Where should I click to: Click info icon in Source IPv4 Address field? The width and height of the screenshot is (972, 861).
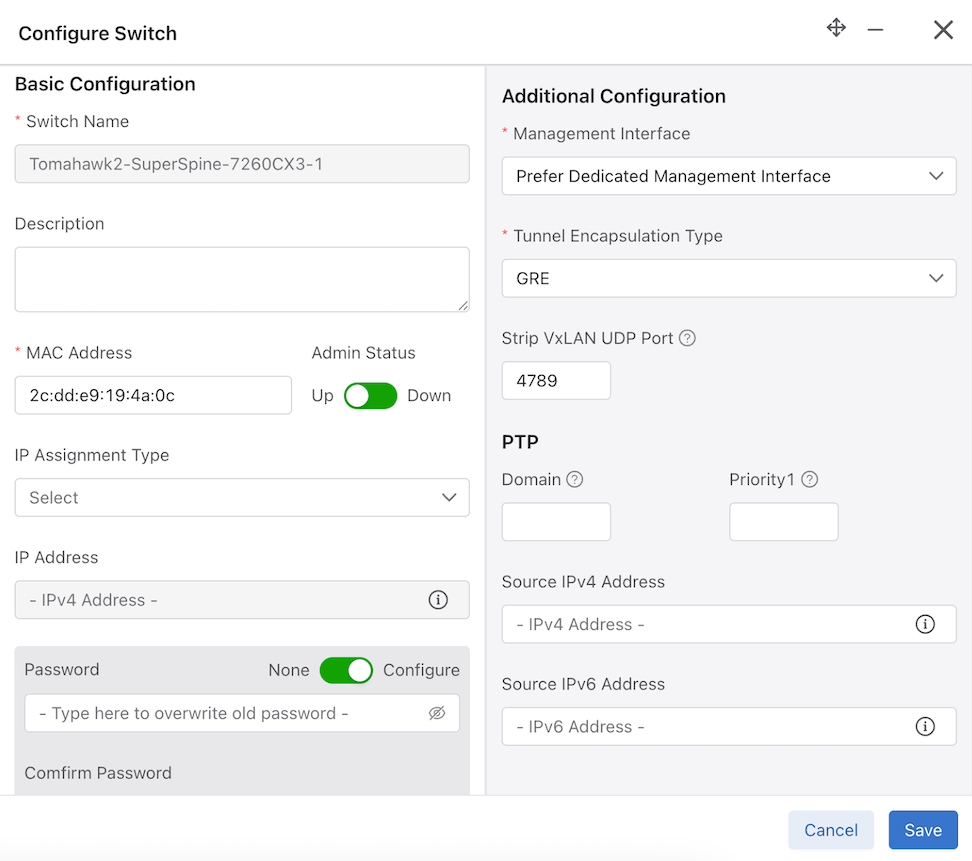click(x=925, y=624)
